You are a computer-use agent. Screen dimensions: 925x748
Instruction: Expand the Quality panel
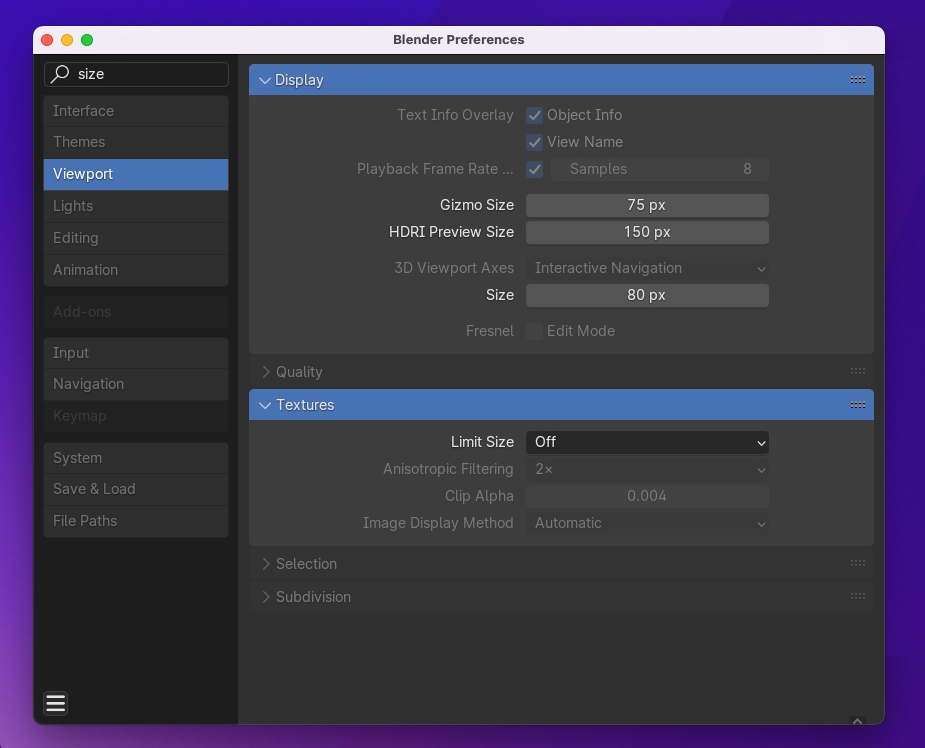(265, 372)
